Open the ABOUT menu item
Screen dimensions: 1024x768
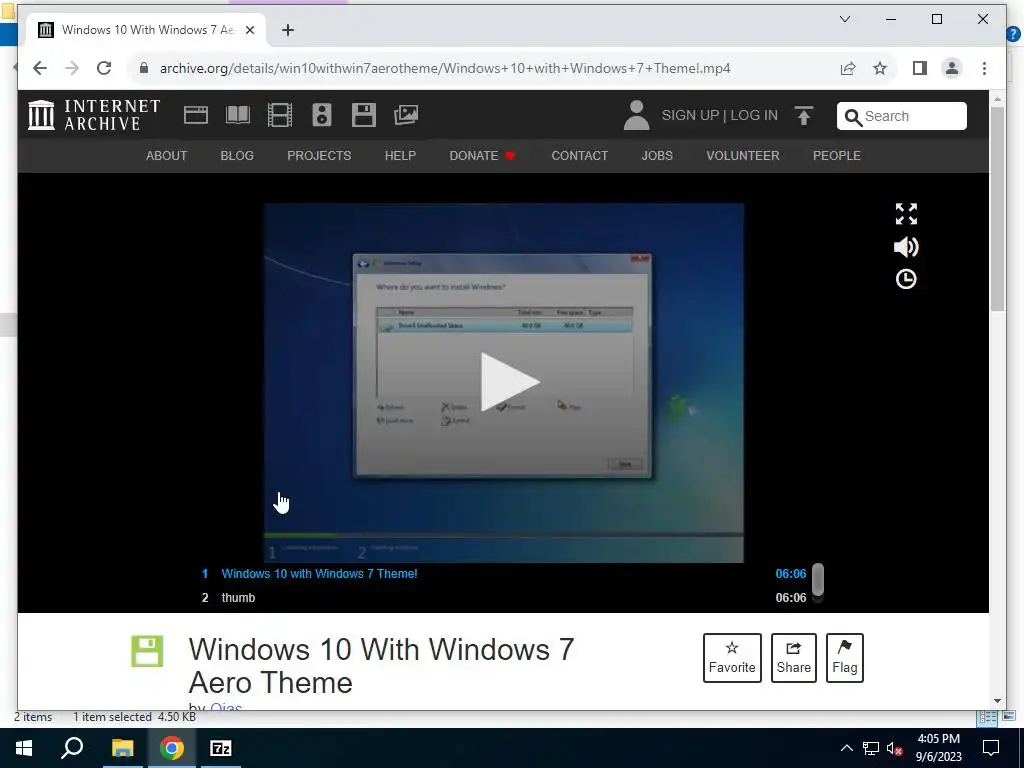[167, 155]
